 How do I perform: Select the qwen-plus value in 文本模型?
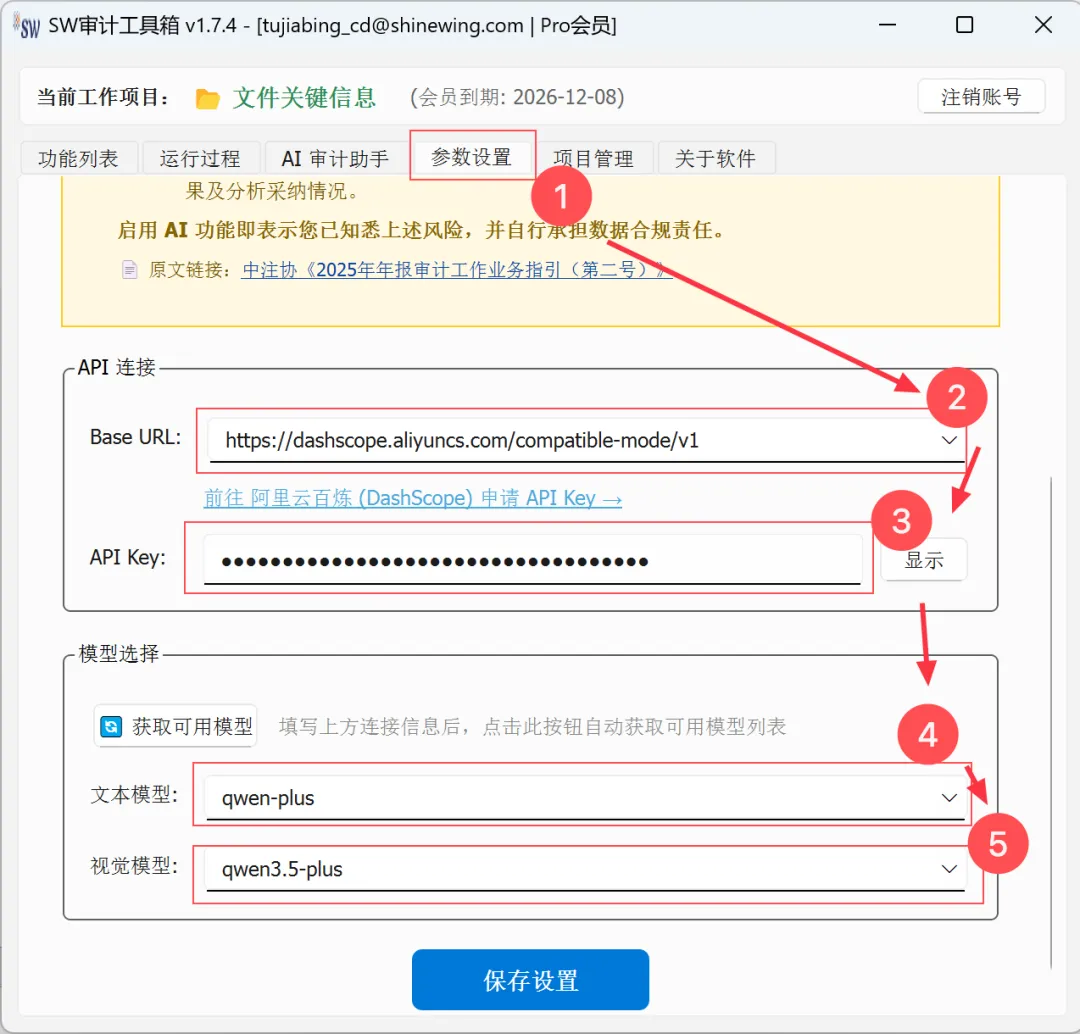coord(268,798)
